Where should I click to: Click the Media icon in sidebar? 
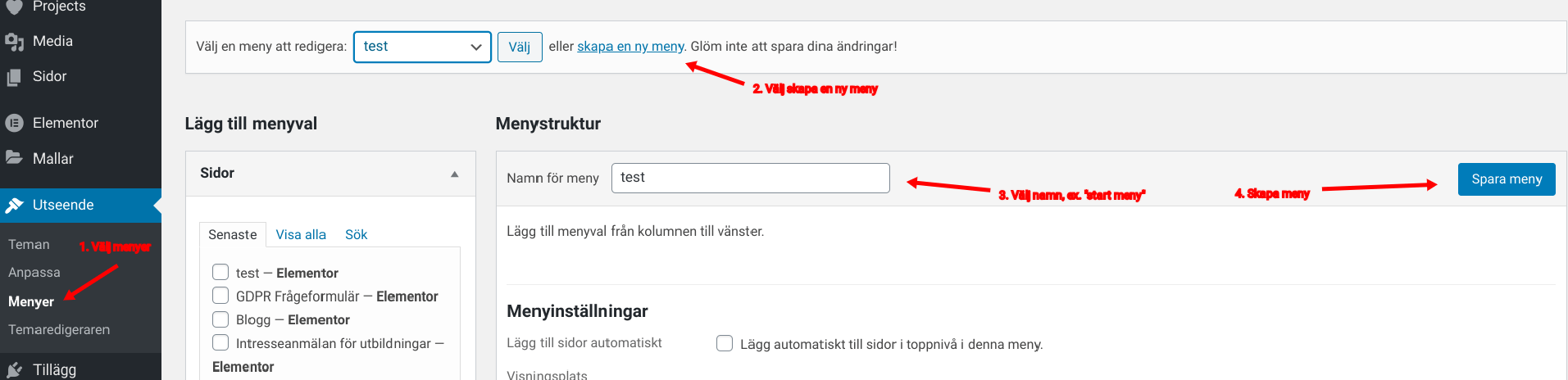coord(14,42)
